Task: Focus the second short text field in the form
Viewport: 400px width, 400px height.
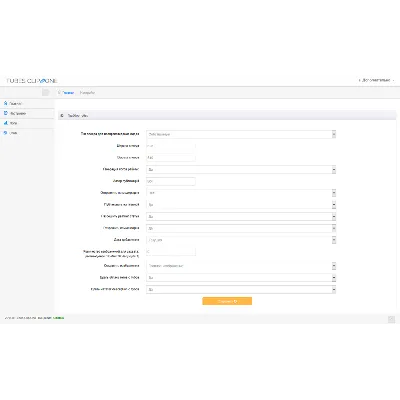Action: (171, 158)
